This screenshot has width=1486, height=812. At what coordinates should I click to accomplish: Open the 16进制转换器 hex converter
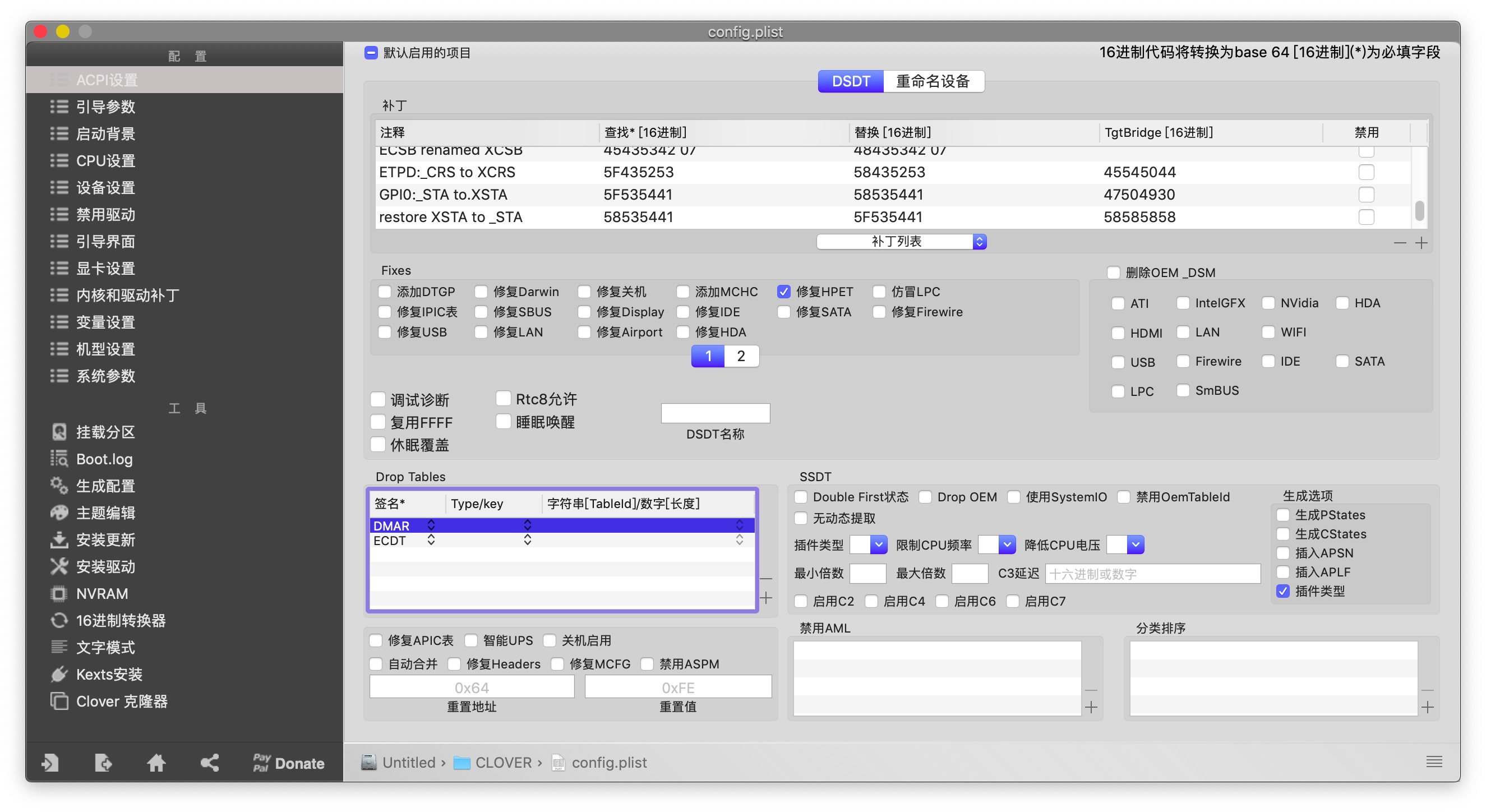pyautogui.click(x=120, y=621)
